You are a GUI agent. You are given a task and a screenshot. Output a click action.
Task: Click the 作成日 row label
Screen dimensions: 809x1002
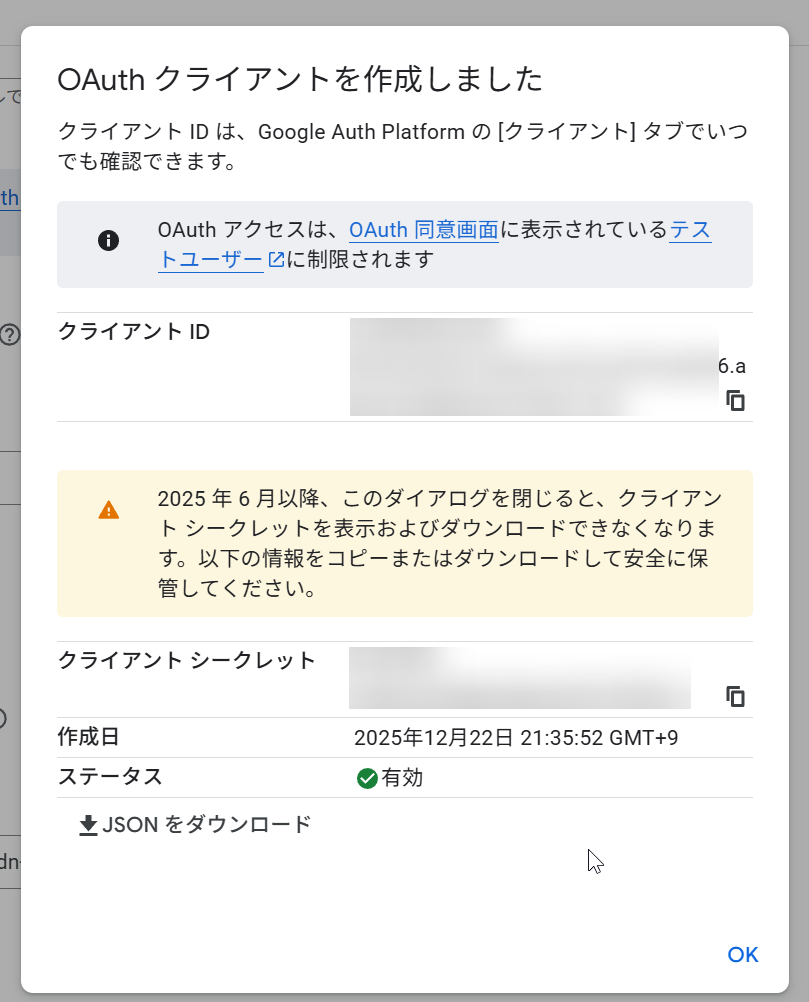click(x=89, y=738)
